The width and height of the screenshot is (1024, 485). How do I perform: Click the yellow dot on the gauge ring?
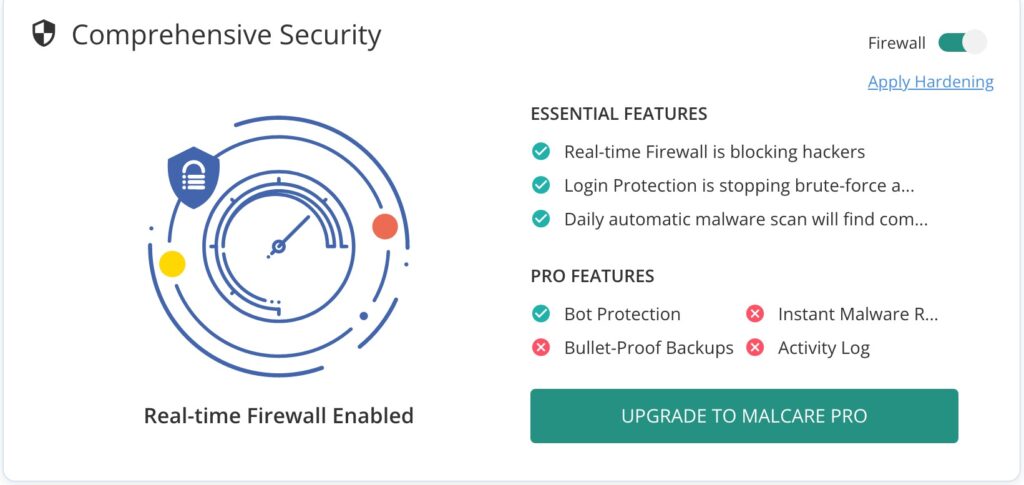(x=172, y=264)
